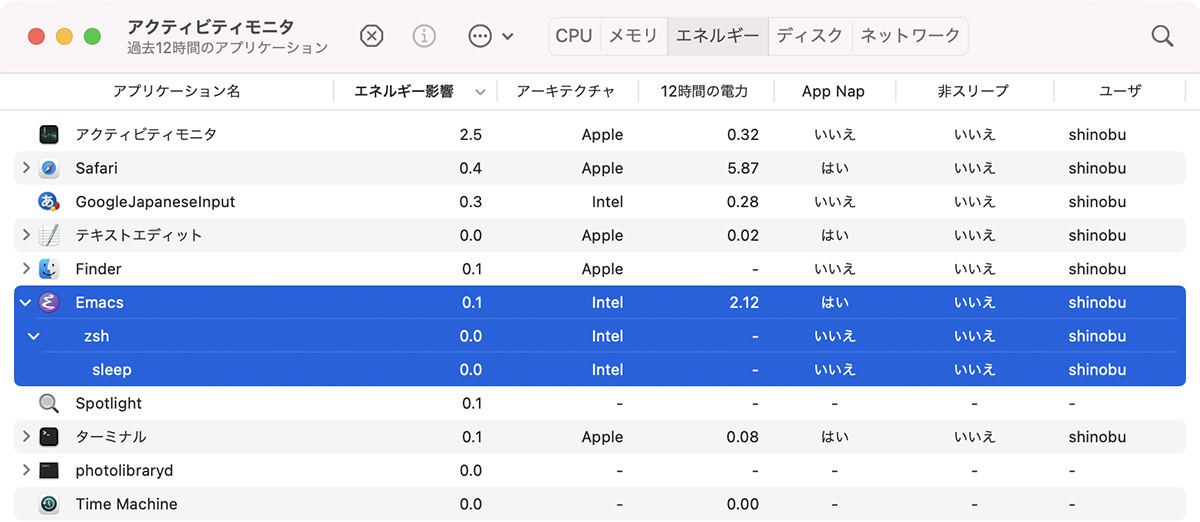Click the Time Machine clock icon
The height and width of the screenshot is (522, 1200).
pos(49,504)
